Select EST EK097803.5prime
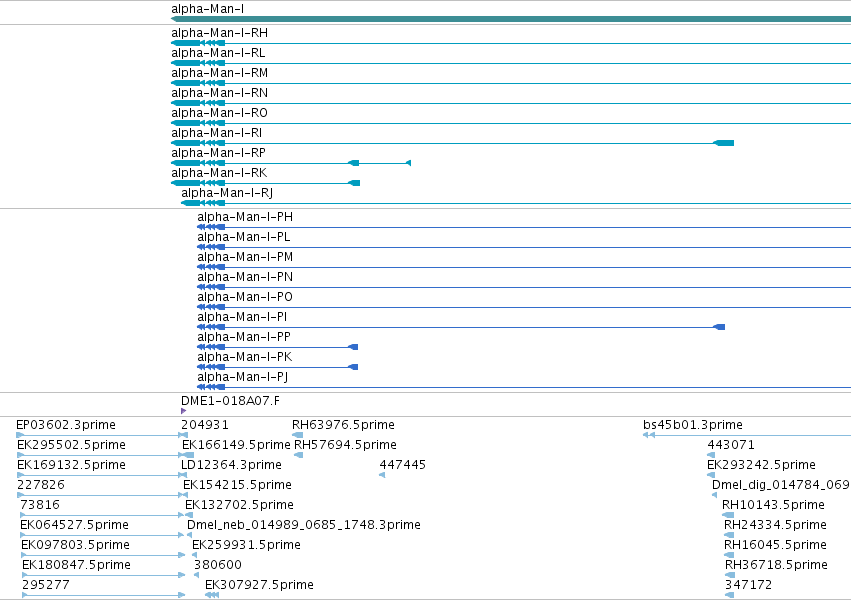Viewport: 851px width, 600px height. [x=75, y=545]
